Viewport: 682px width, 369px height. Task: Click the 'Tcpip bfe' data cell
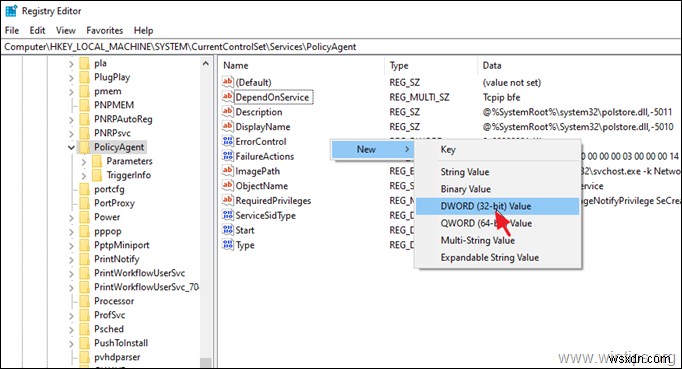(x=501, y=97)
